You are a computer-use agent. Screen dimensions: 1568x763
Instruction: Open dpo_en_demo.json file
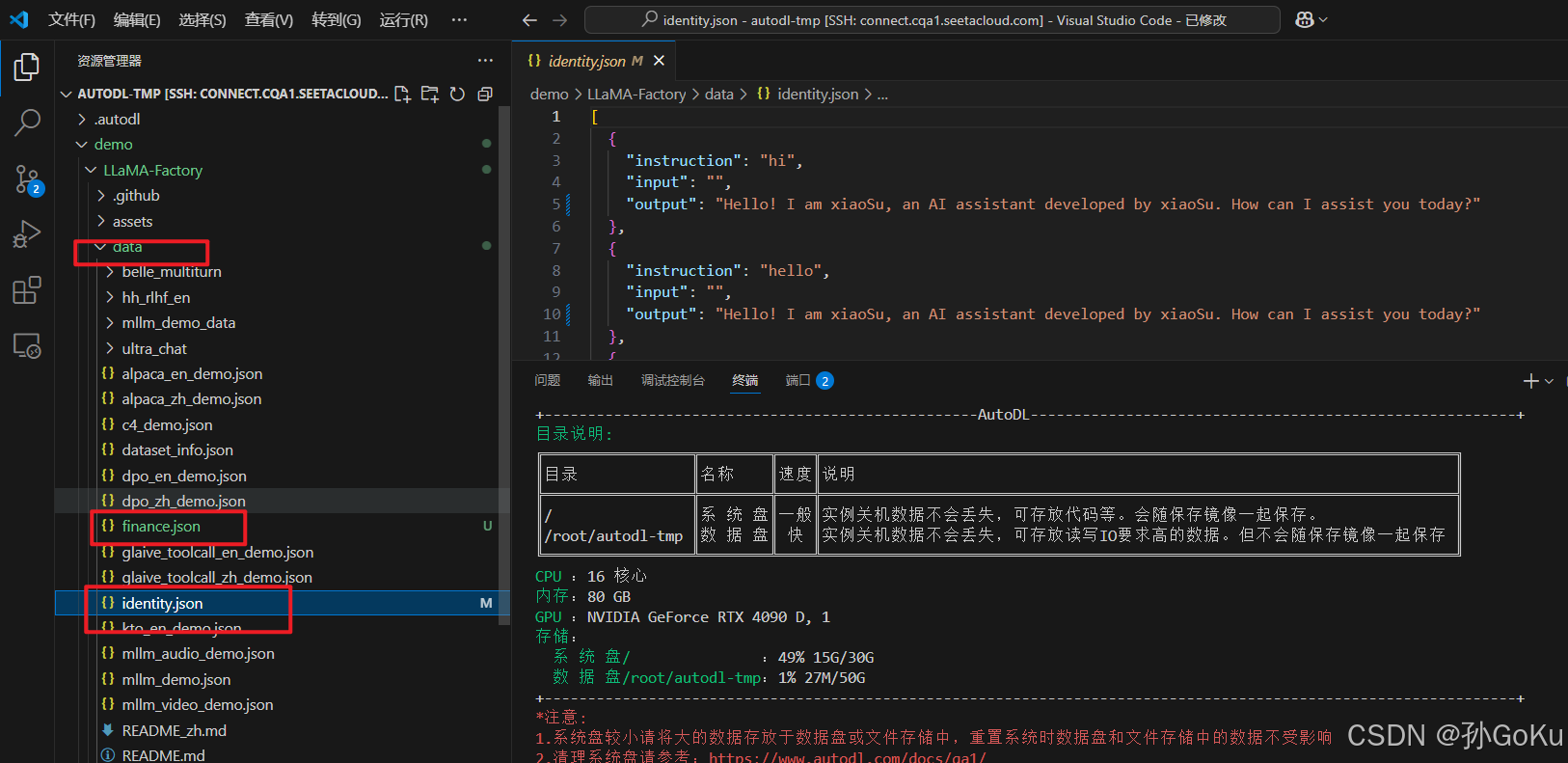pos(184,476)
